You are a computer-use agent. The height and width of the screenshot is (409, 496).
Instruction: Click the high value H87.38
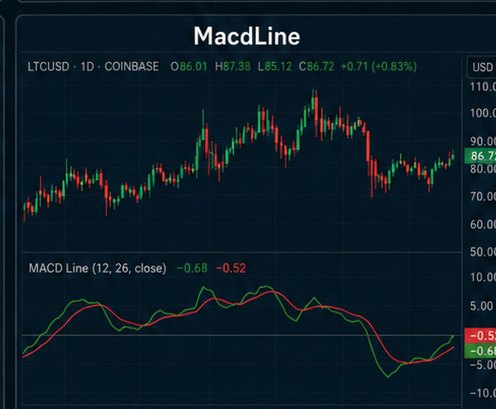pos(233,67)
